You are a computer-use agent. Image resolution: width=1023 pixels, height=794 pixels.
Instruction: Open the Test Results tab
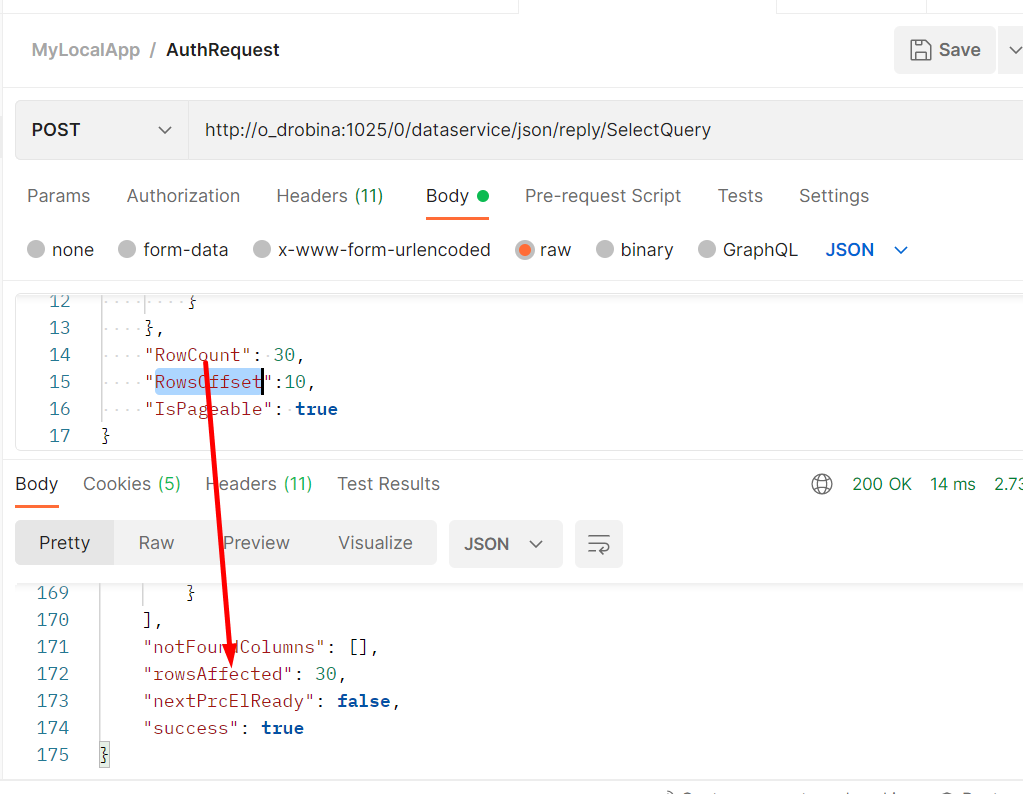388,484
